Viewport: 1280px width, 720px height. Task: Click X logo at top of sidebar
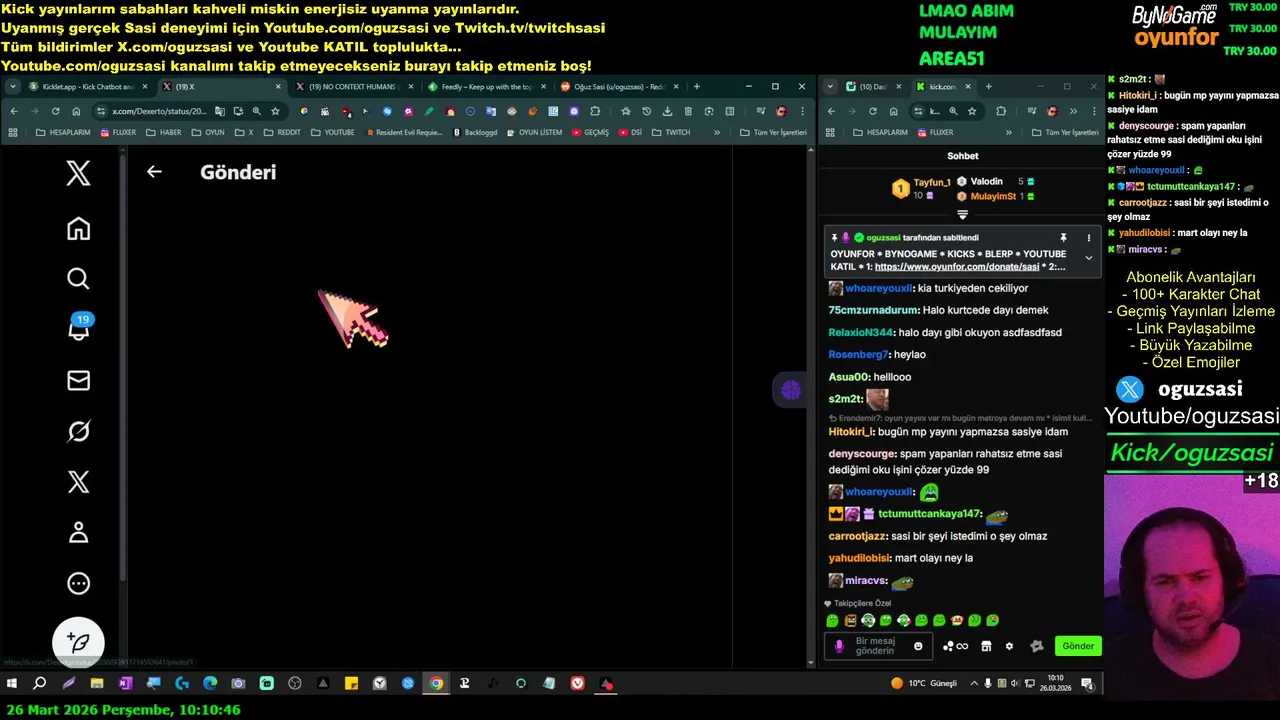78,174
